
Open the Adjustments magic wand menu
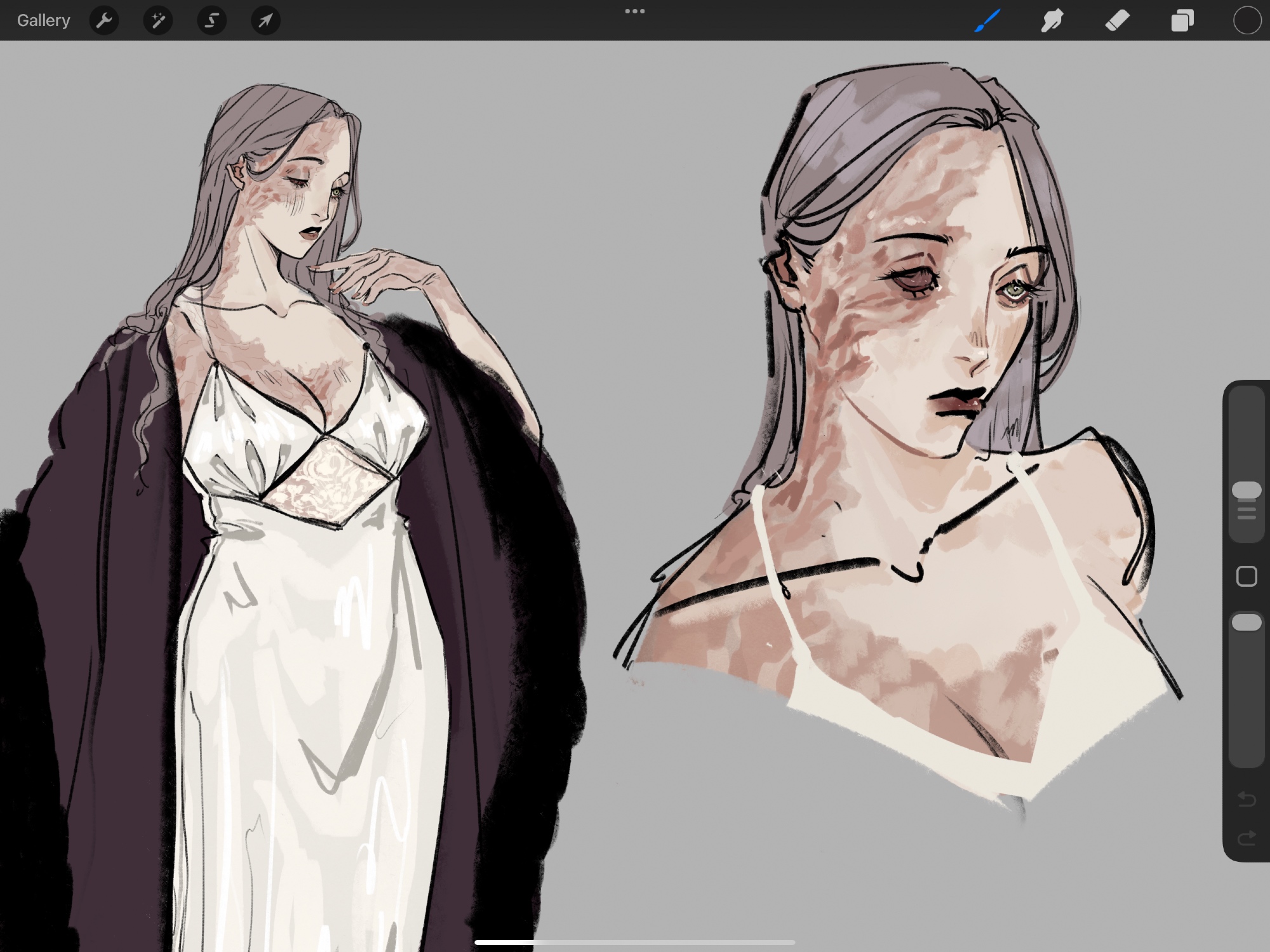158,20
